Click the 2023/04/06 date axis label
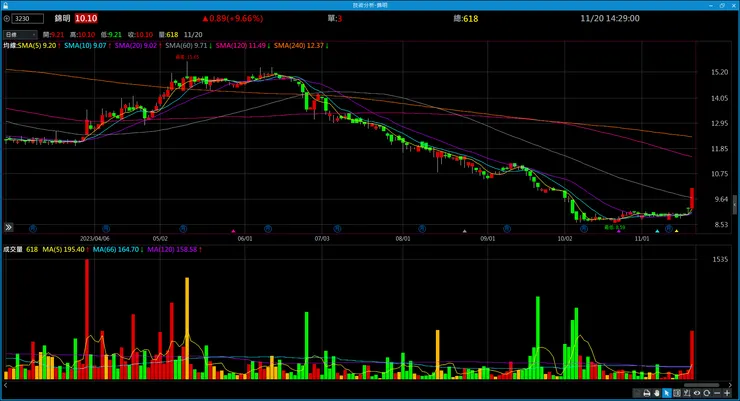Viewport: 740px width, 401px height. [x=94, y=239]
